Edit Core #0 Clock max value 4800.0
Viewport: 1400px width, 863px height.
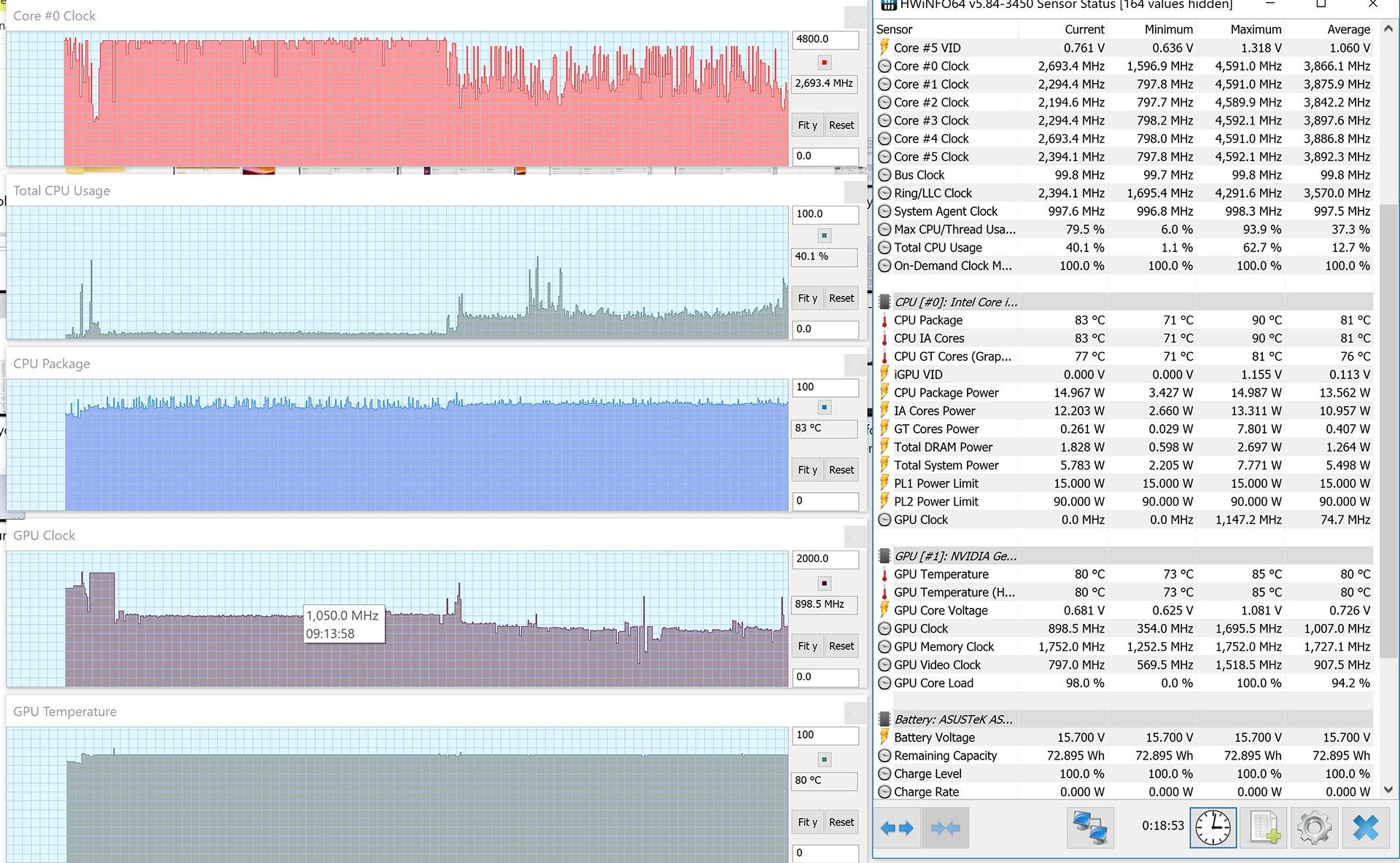pyautogui.click(x=825, y=39)
